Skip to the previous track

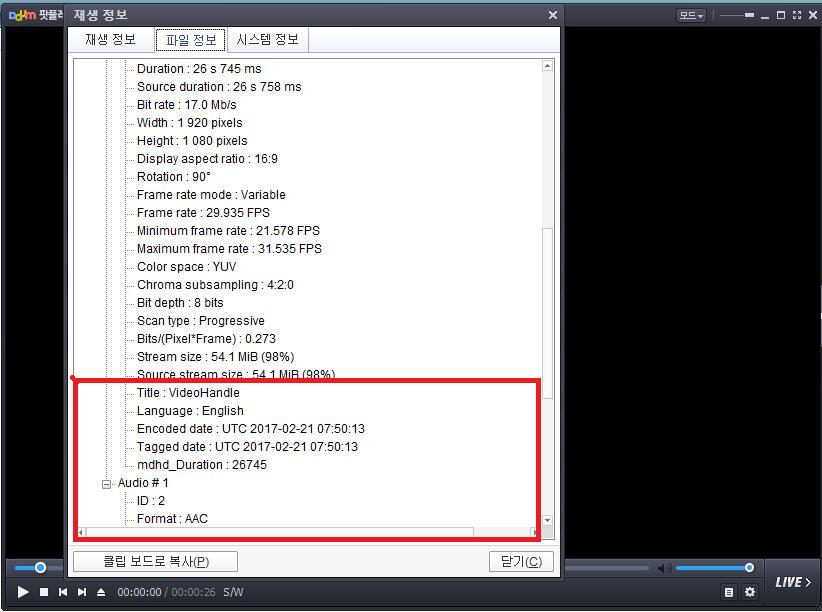[x=63, y=592]
